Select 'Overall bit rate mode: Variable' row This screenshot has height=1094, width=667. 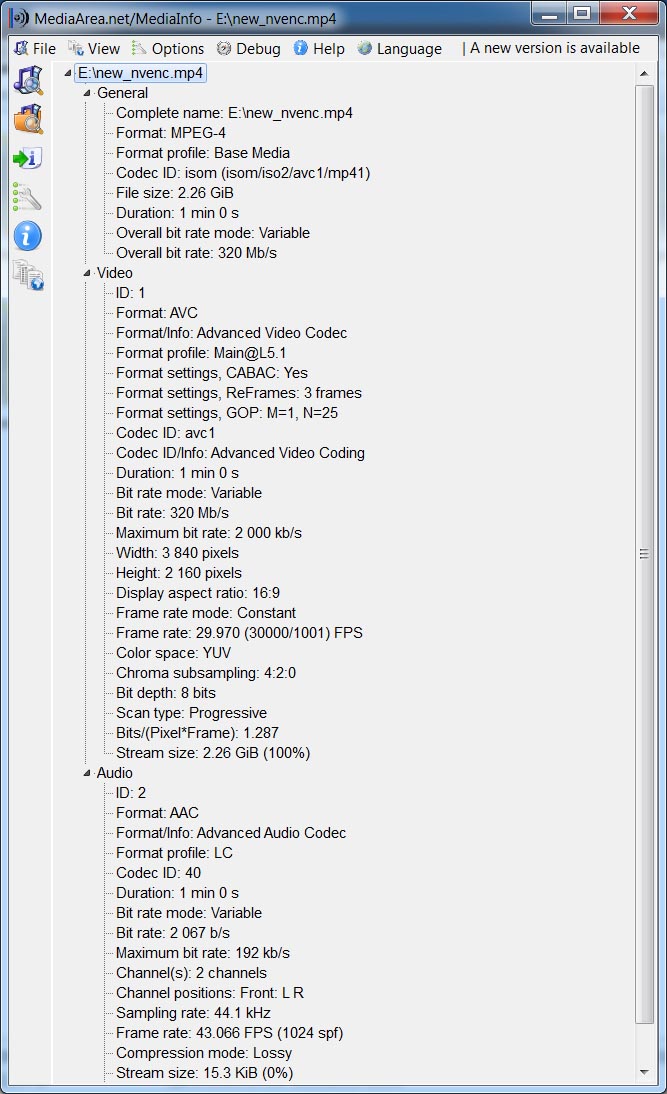point(213,233)
